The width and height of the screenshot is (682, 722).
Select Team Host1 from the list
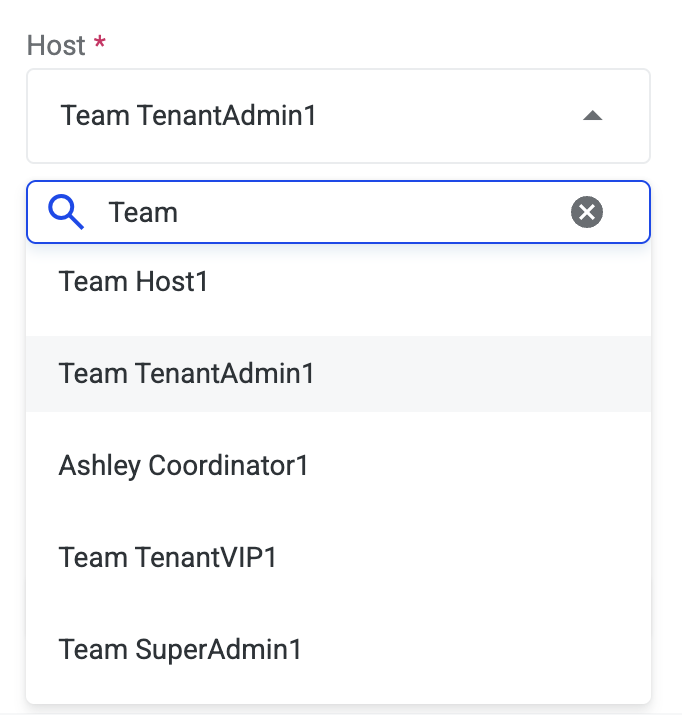click(134, 282)
